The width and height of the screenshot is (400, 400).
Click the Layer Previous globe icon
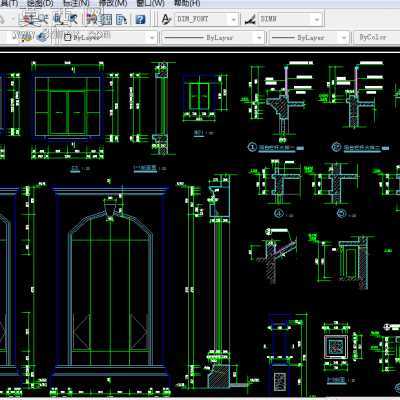click(42, 37)
